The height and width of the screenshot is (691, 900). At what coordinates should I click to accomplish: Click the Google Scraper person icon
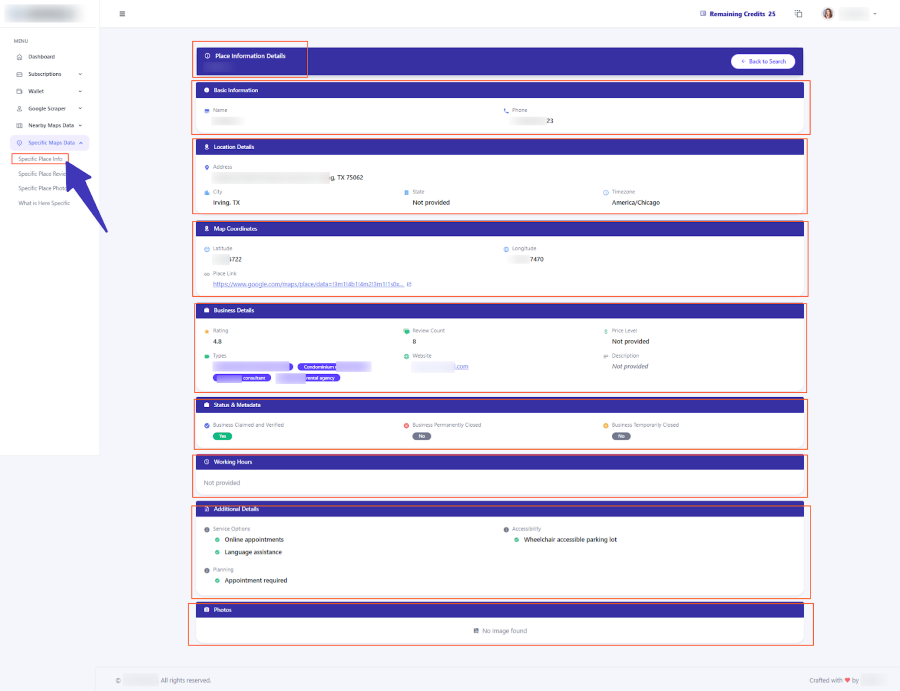pos(19,108)
